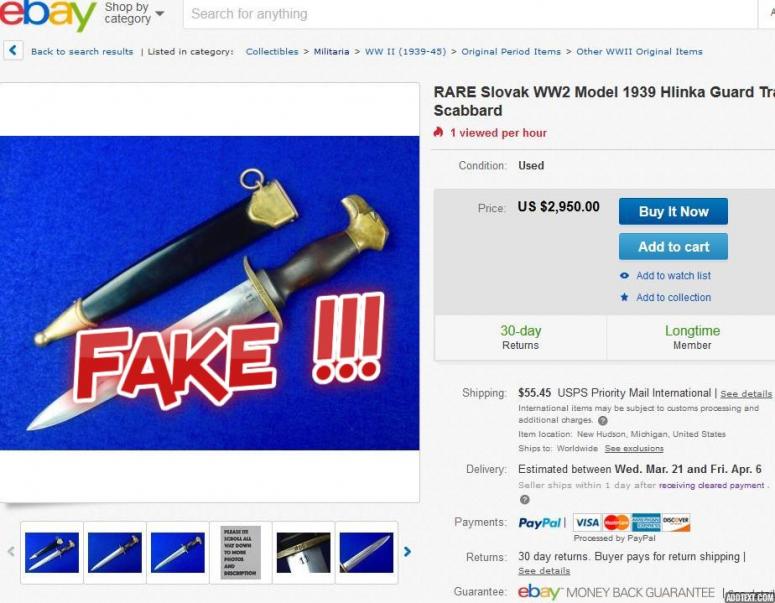Show previous thumbnails with left chevron
This screenshot has width=775, height=603.
point(11,552)
